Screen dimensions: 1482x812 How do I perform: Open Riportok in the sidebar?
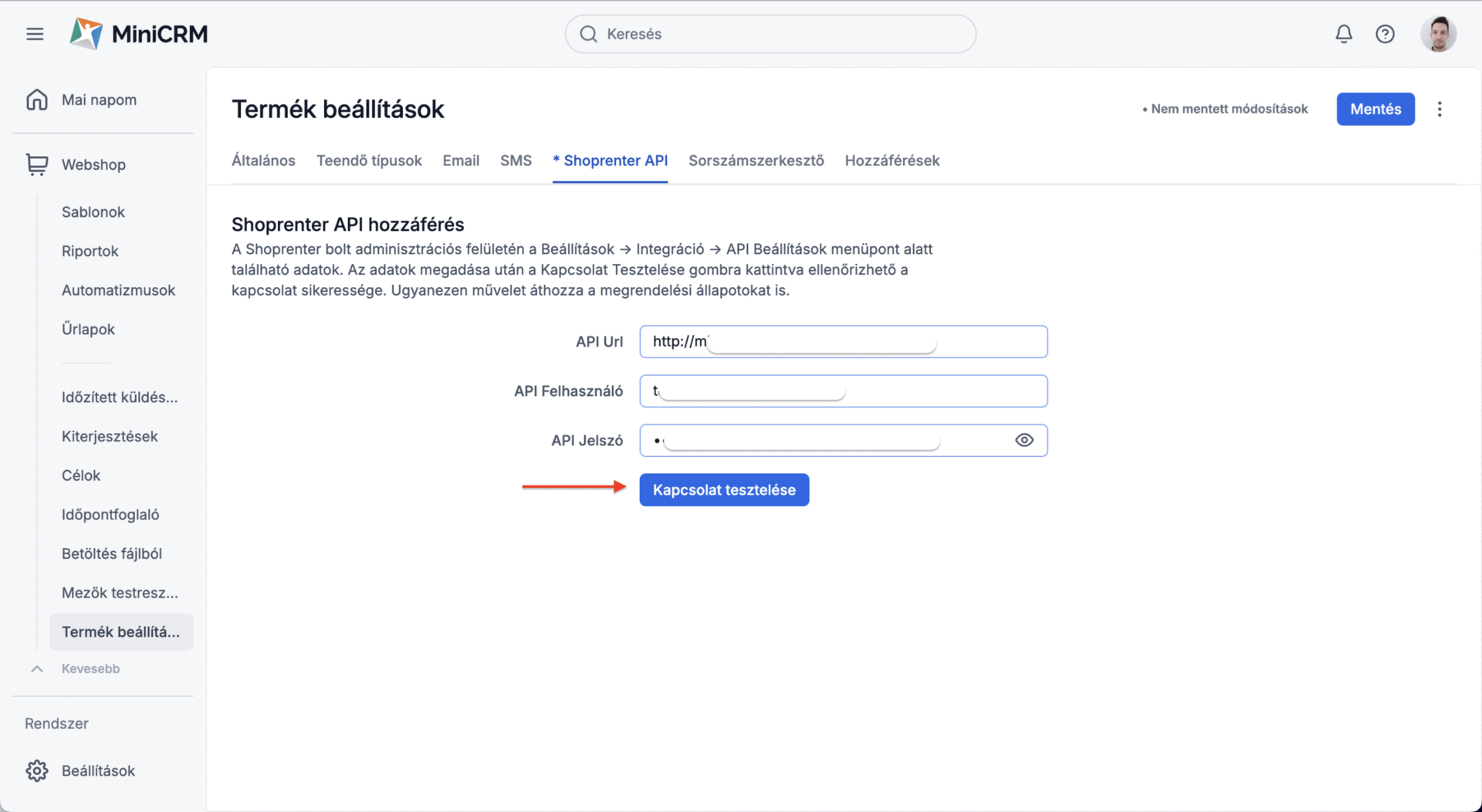point(90,251)
